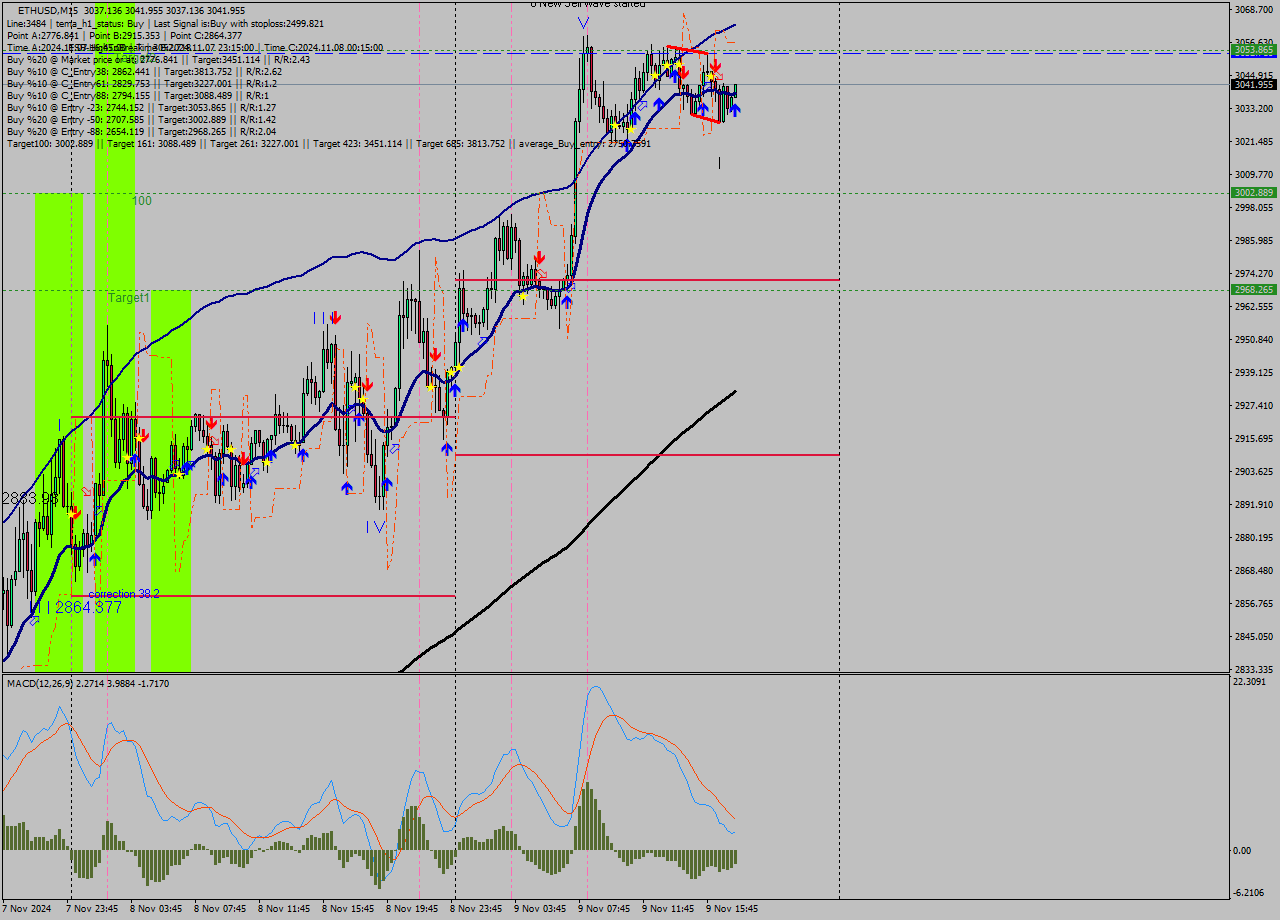Click the 2833.335 price scale value
This screenshot has height=920, width=1280.
(x=1253, y=669)
